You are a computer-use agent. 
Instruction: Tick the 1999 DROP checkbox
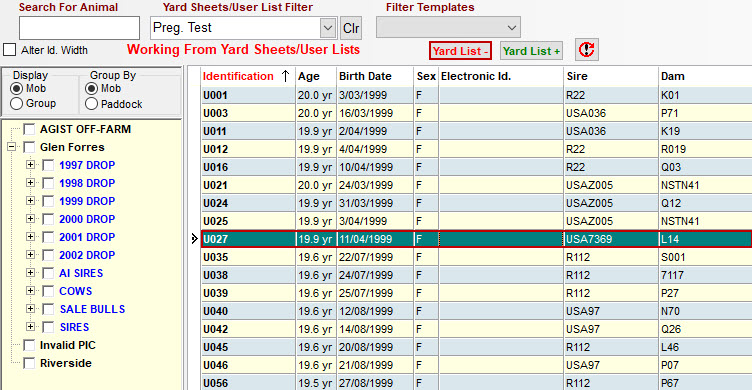pyautogui.click(x=48, y=201)
